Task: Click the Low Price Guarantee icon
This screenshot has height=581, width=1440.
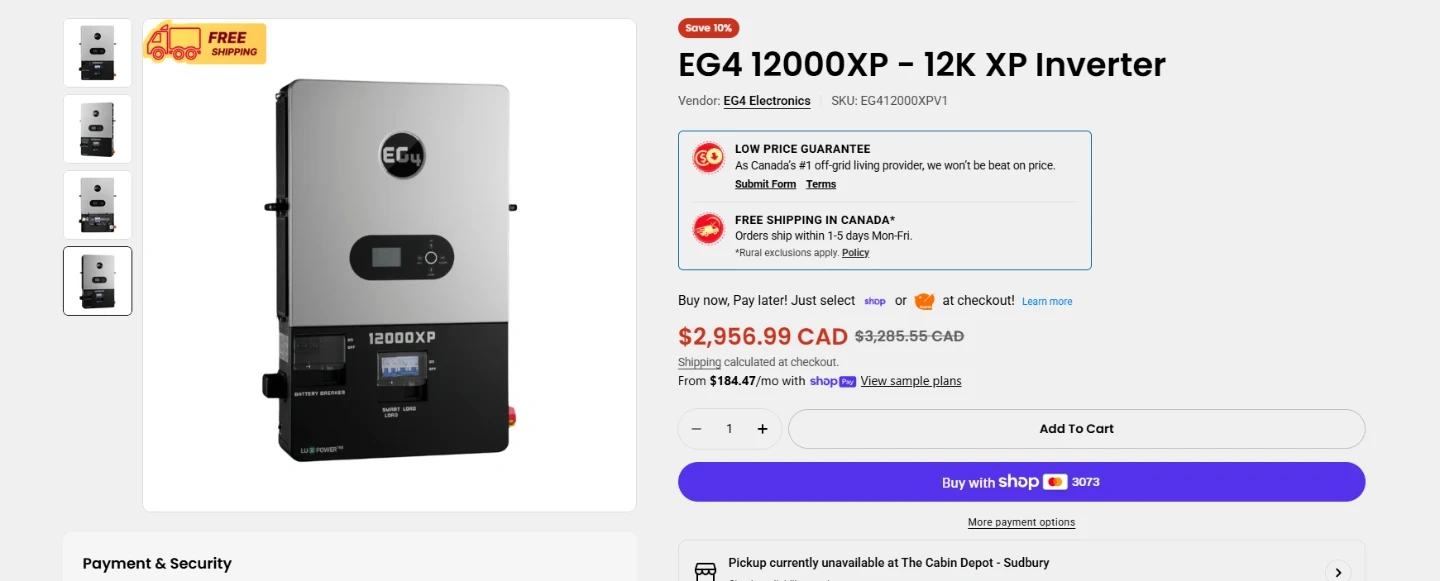Action: point(708,157)
